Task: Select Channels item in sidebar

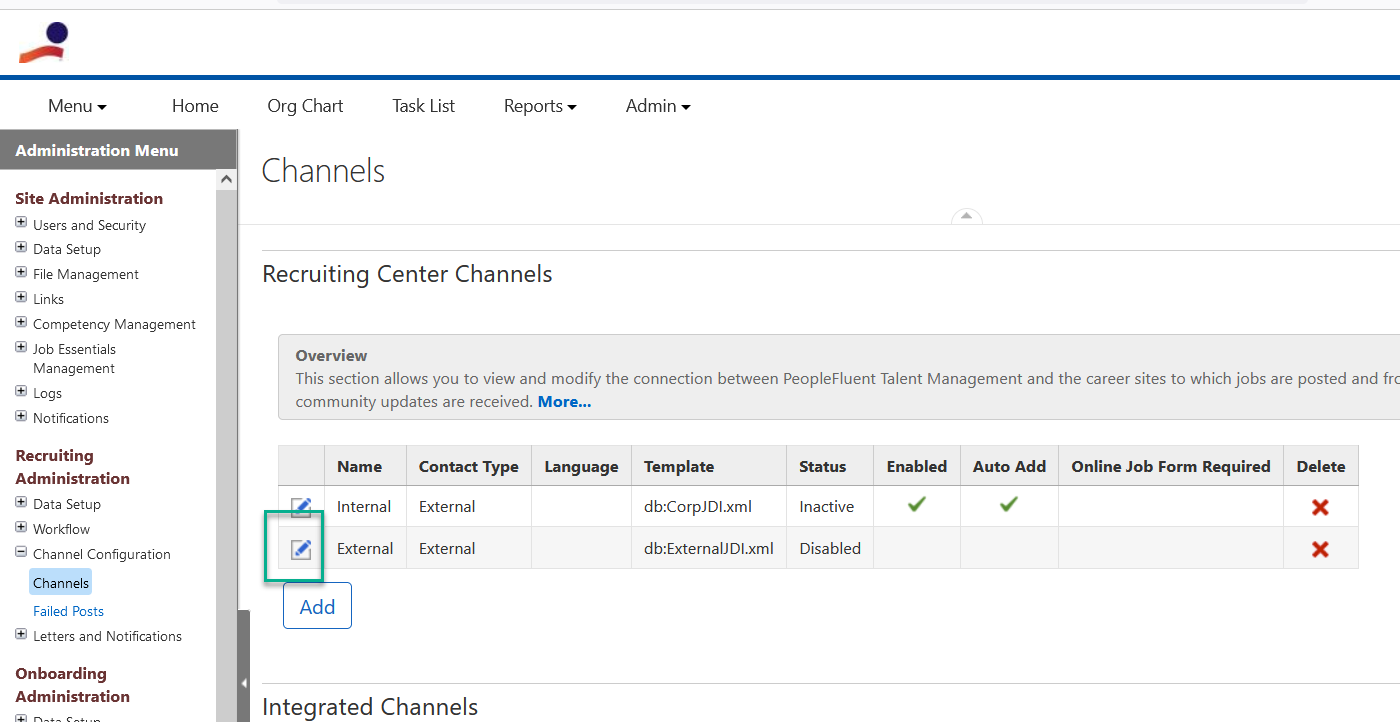Action: click(x=60, y=583)
